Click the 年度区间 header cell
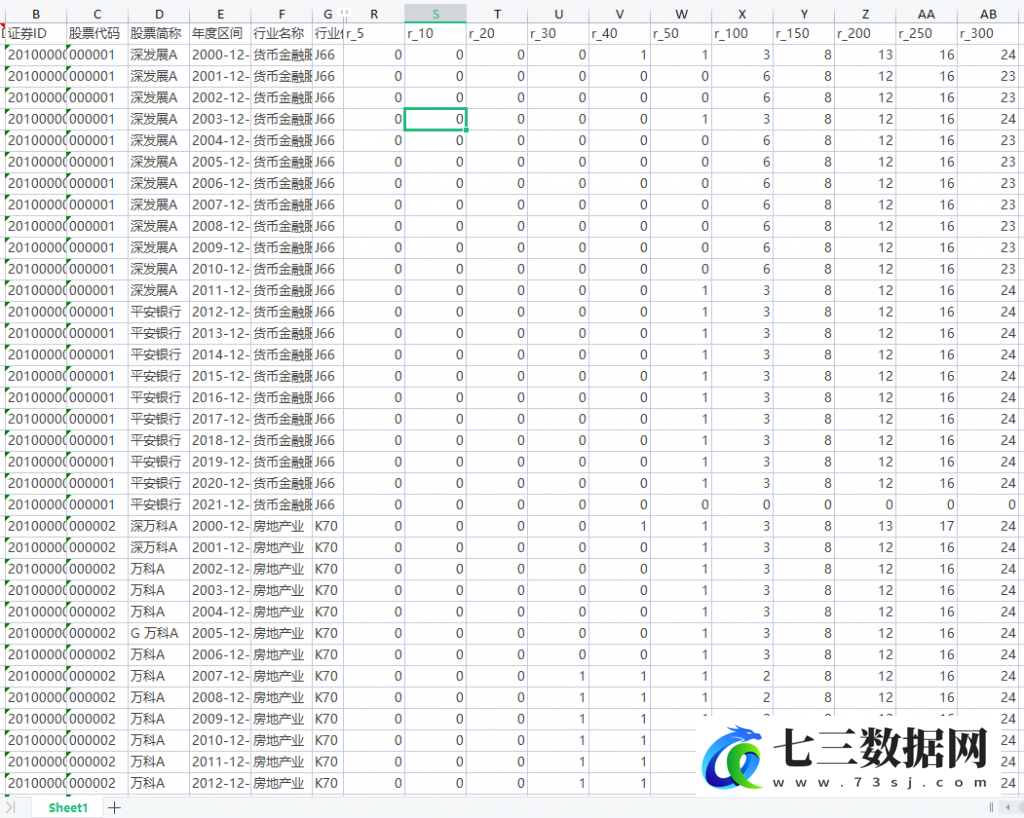The width and height of the screenshot is (1024, 818). 220,33
